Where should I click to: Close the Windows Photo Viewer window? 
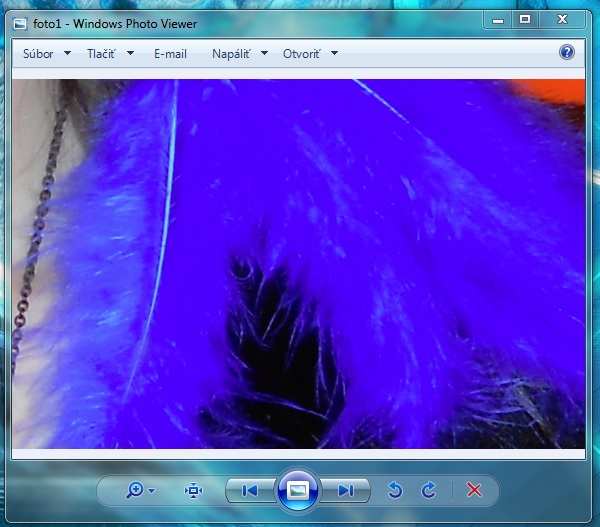coord(563,19)
